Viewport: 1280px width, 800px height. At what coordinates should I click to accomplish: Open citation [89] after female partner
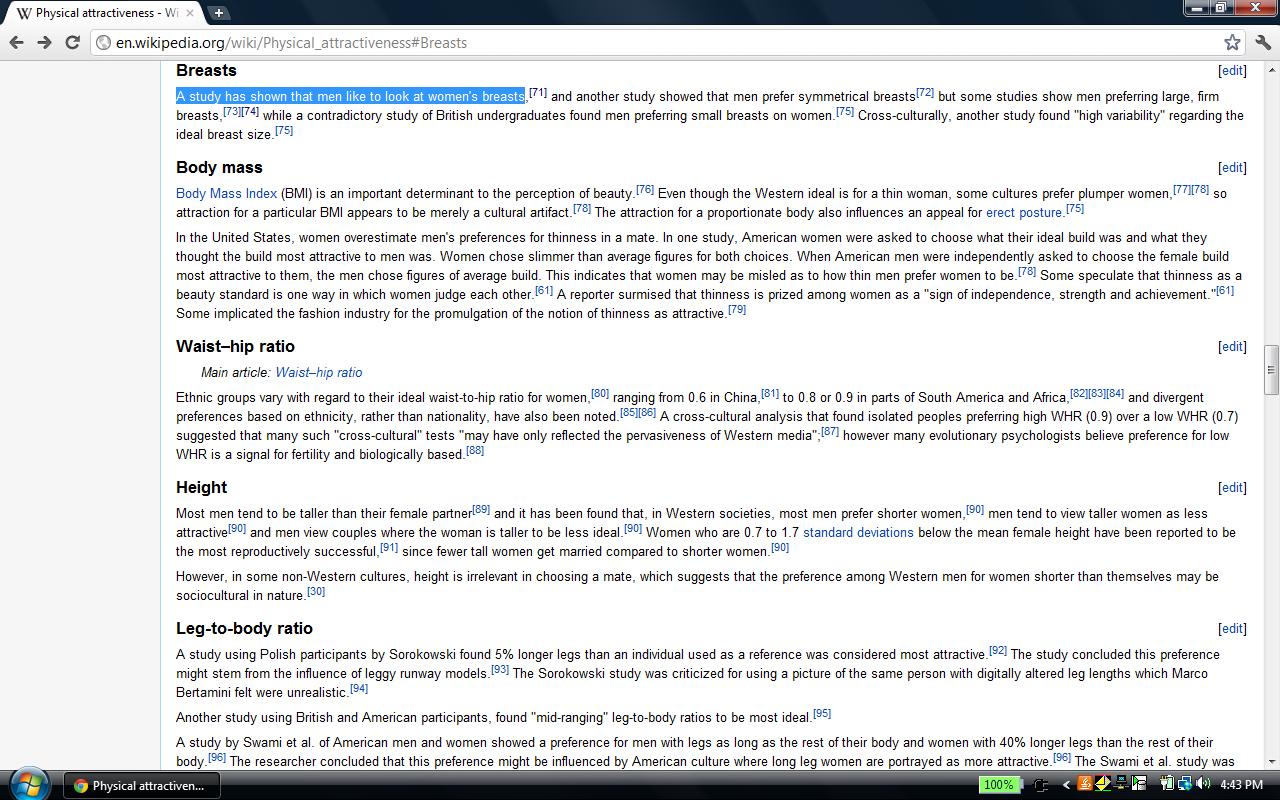click(x=481, y=510)
